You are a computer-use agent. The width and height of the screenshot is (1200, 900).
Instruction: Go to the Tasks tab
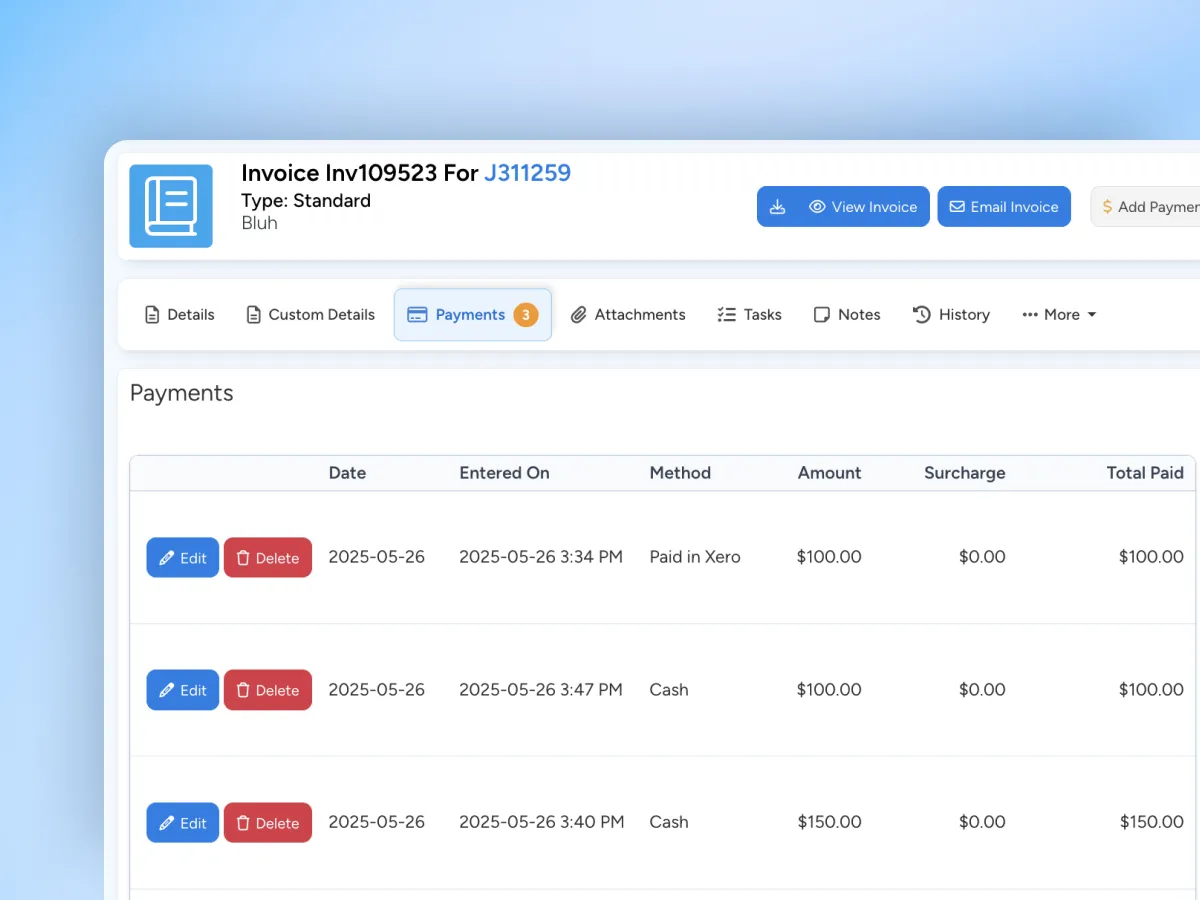750,315
